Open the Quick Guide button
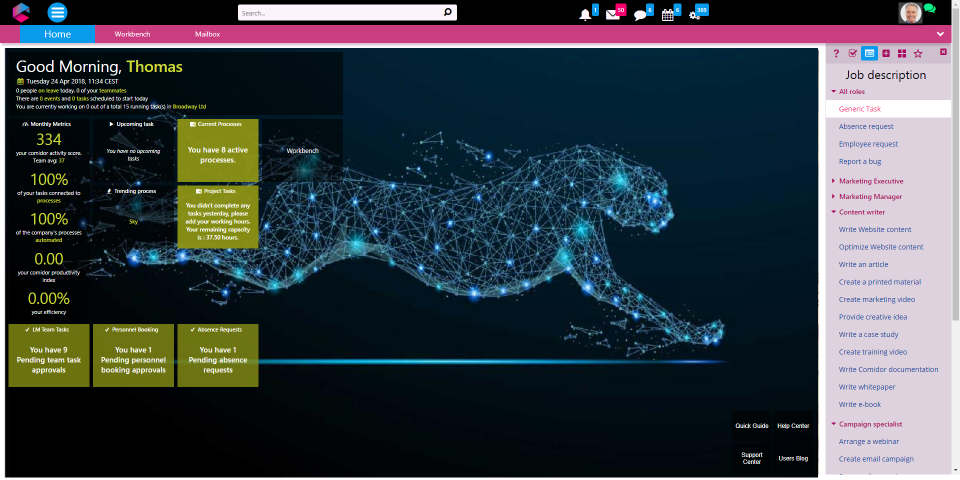Screen dimensions: 960x480 tap(752, 426)
